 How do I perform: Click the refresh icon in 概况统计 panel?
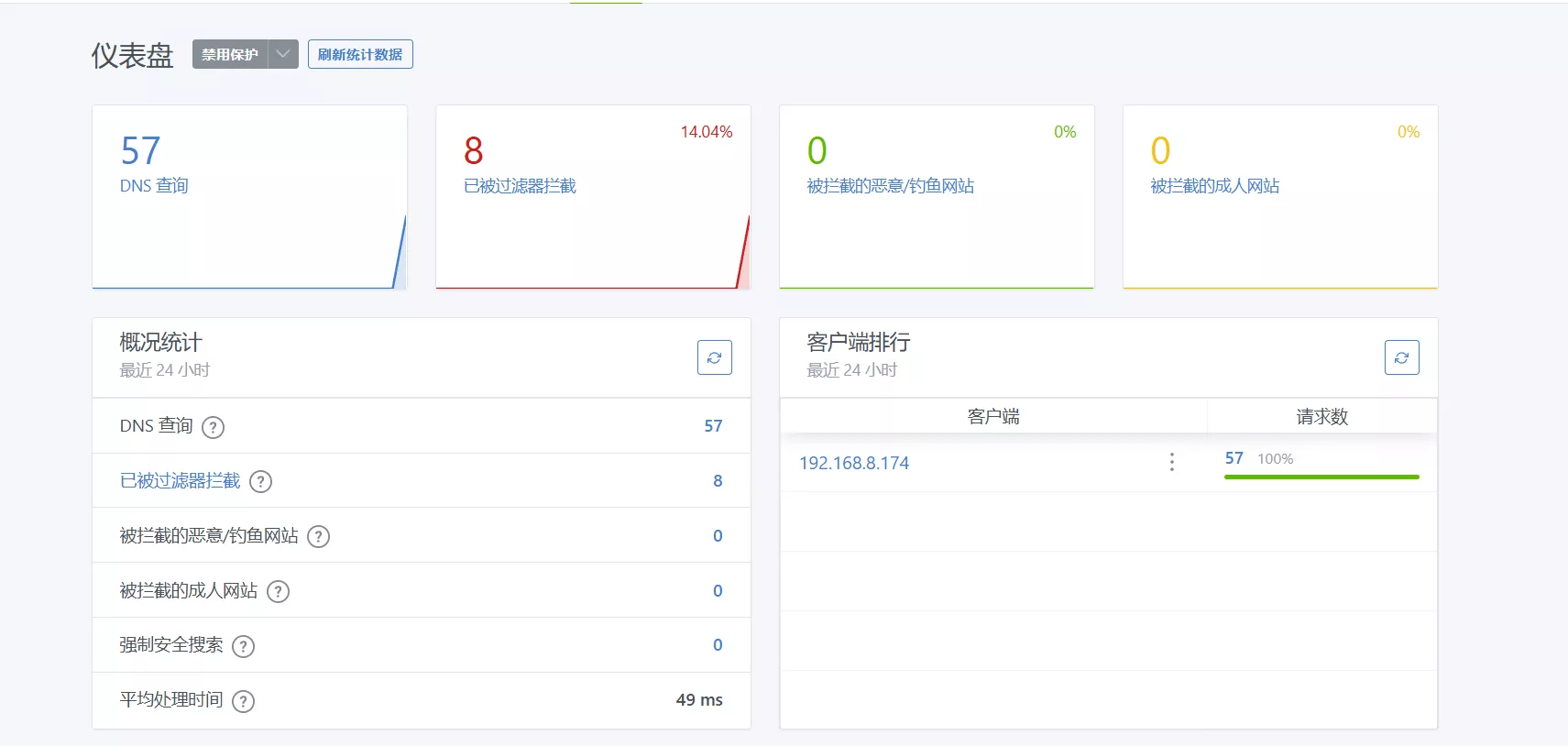click(x=715, y=357)
